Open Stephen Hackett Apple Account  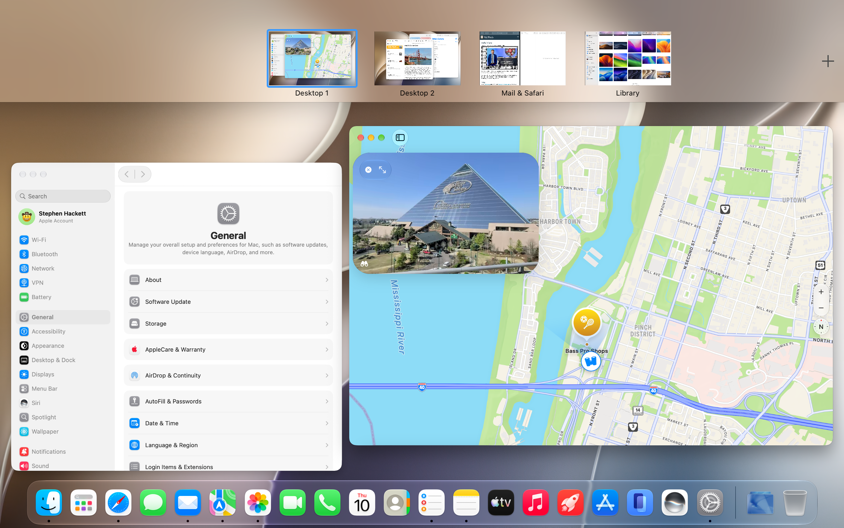point(63,216)
